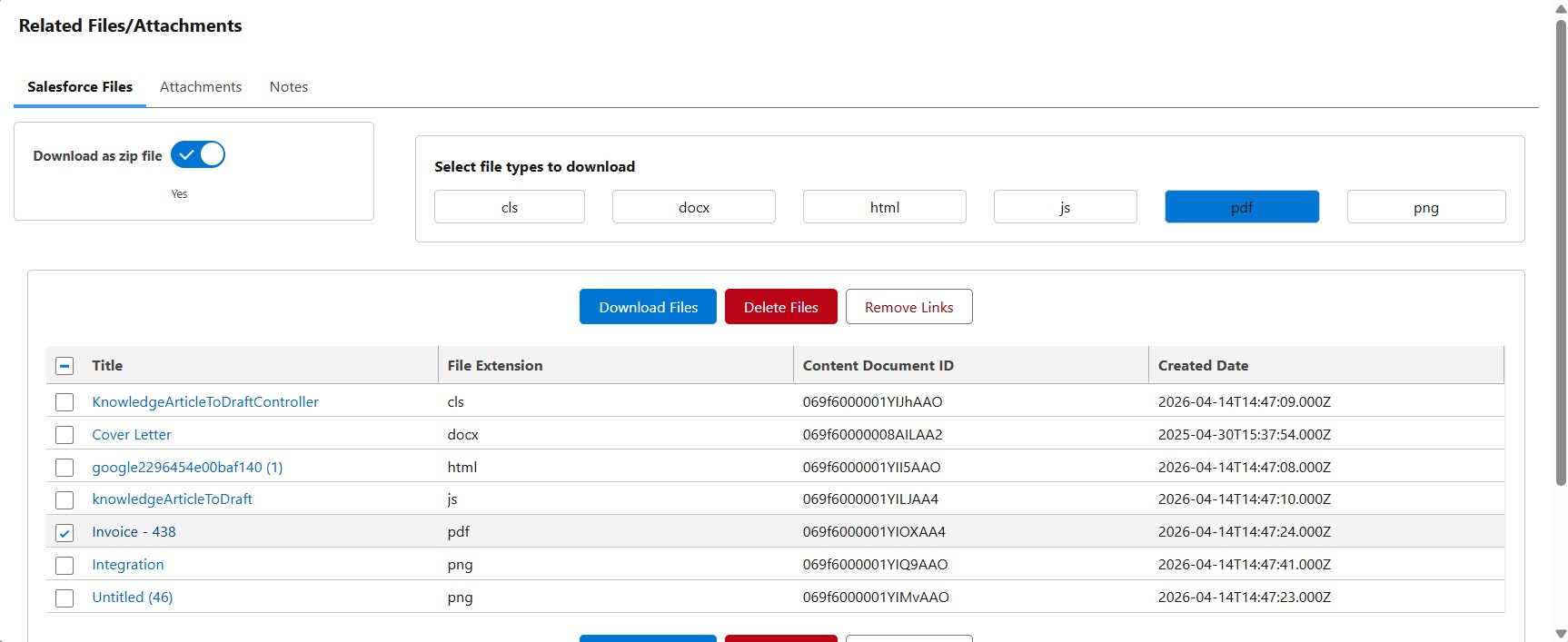Screen dimensions: 1568x642
Task: Select the png file type button
Action: 1426,207
